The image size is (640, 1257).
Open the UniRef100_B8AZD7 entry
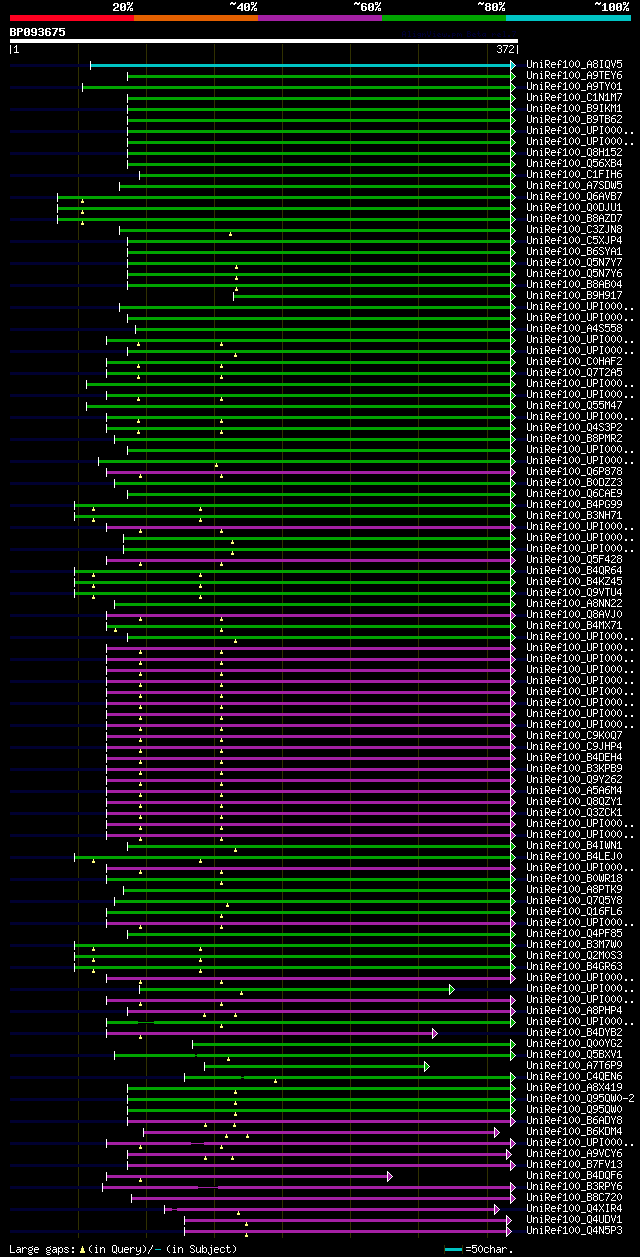click(x=574, y=218)
